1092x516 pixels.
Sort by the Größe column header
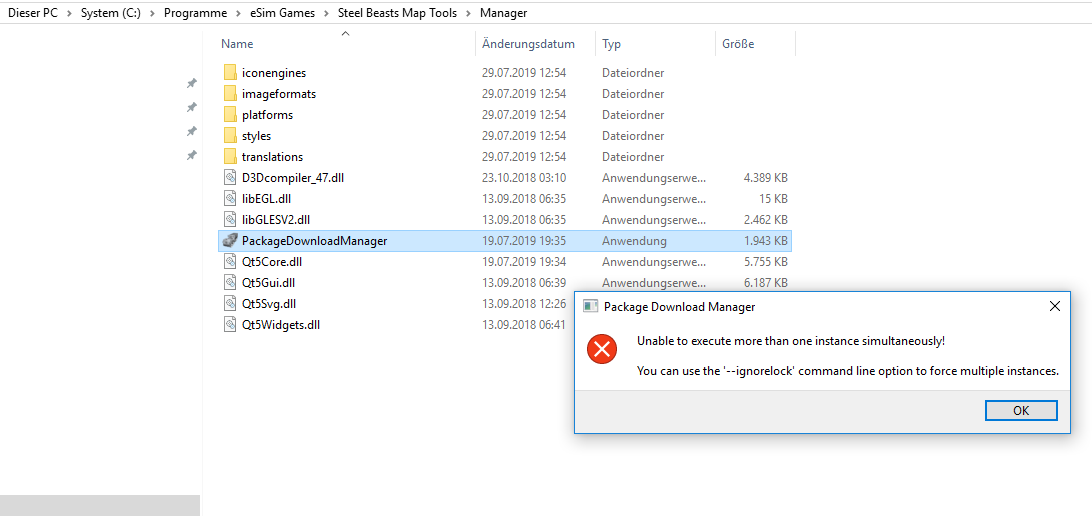pyautogui.click(x=738, y=44)
